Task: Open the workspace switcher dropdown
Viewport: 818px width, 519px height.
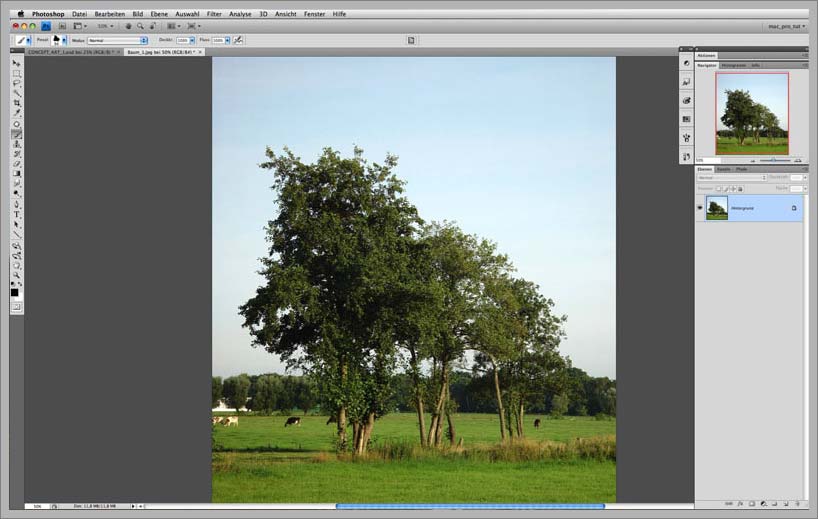Action: pos(787,26)
